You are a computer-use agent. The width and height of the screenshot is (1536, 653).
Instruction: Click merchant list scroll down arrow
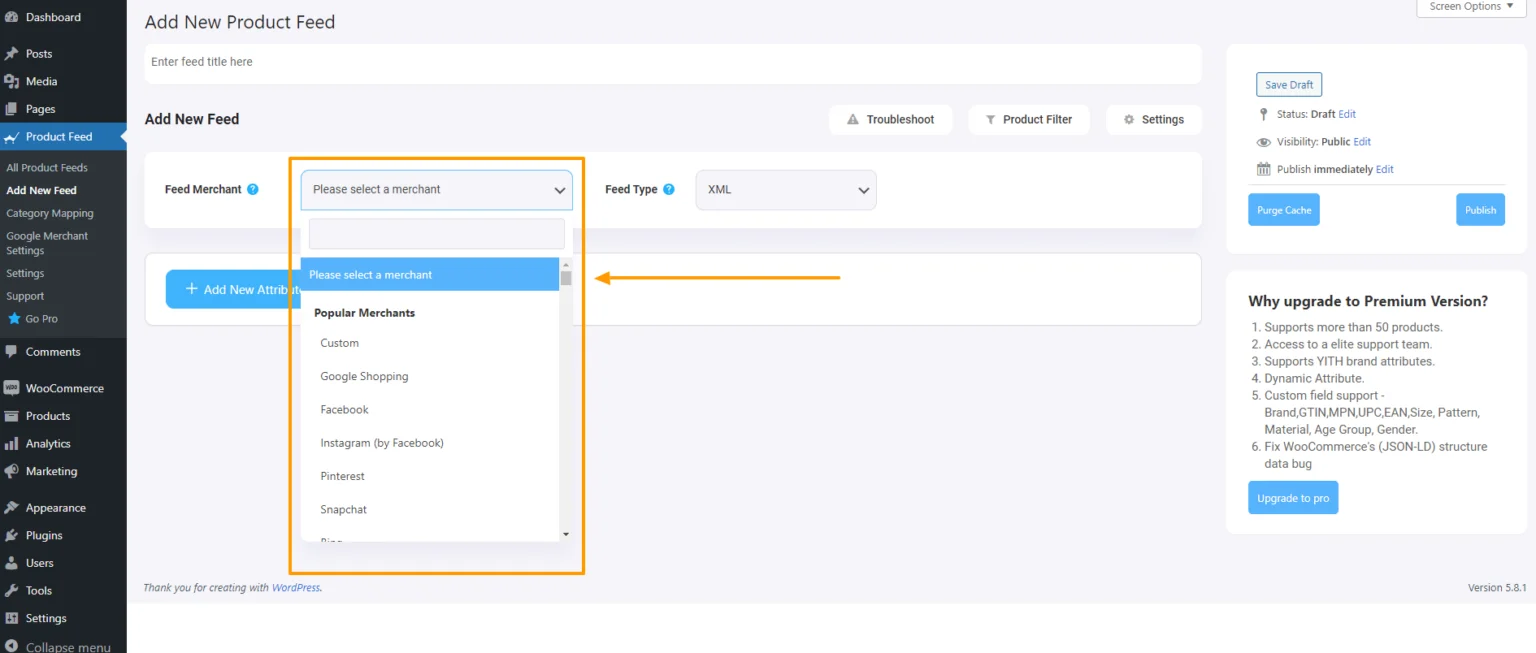point(566,535)
